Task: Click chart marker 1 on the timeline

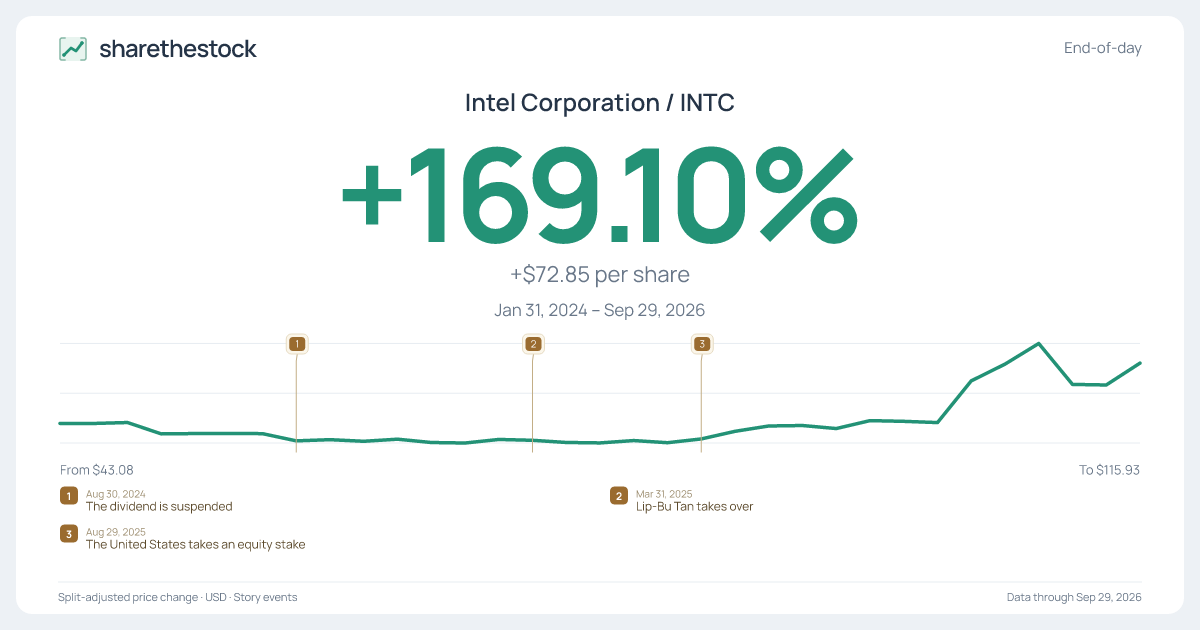Action: [x=296, y=344]
